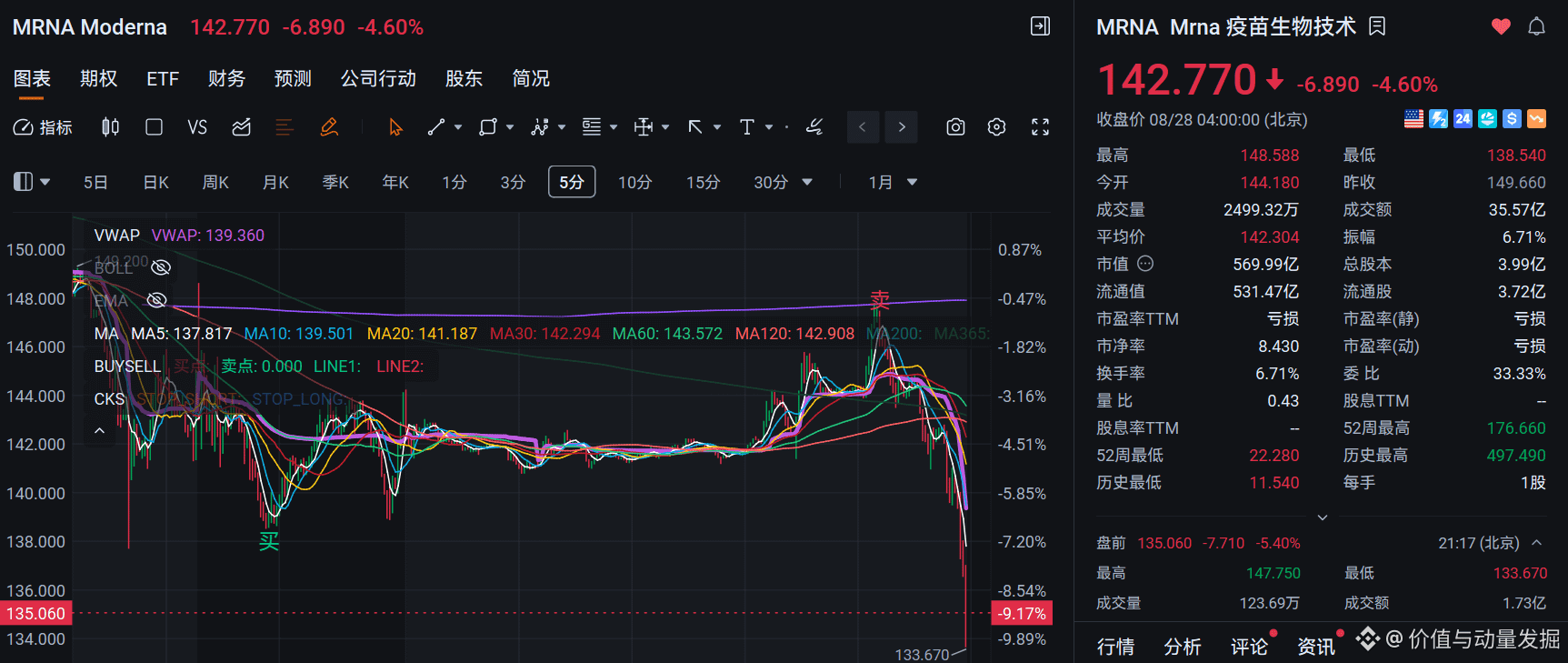Open the Fibonacci tool dropdown arrow
1568x663 pixels.
pyautogui.click(x=614, y=127)
